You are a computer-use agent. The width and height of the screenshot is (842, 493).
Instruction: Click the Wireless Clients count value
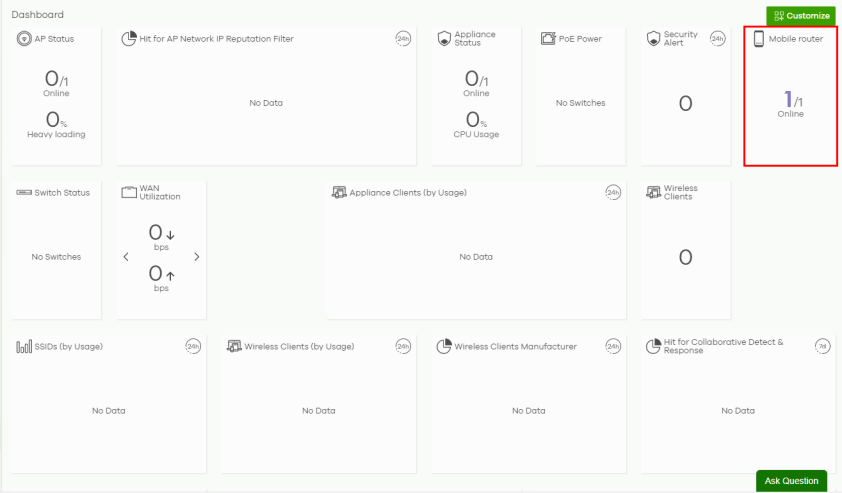(685, 258)
